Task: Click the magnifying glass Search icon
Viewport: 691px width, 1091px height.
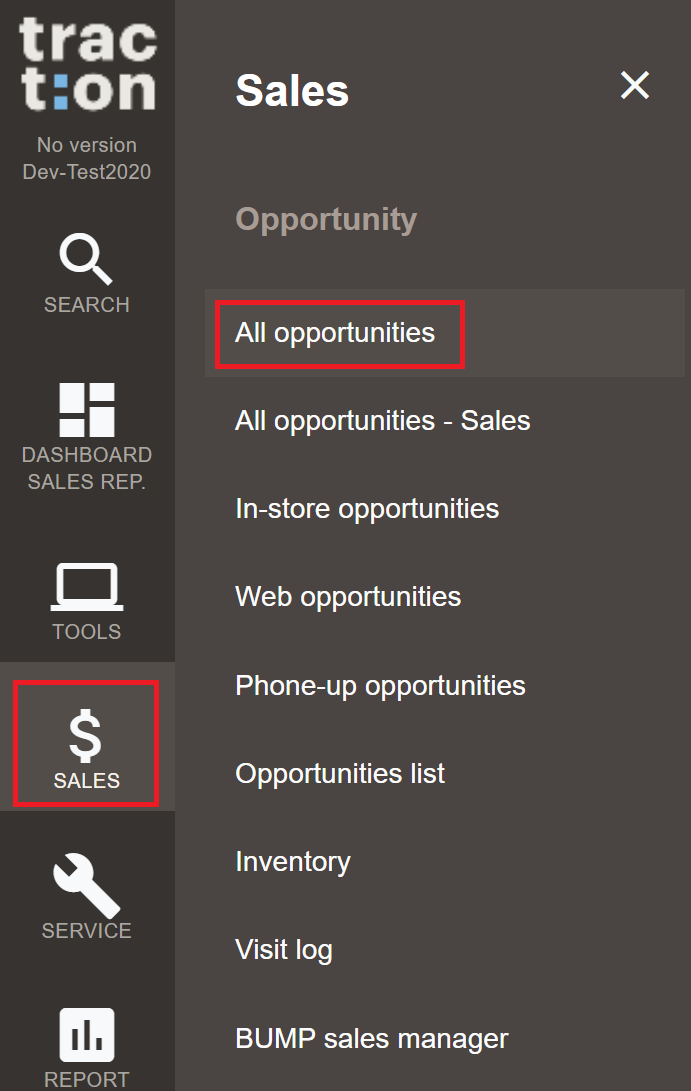Action: (86, 259)
